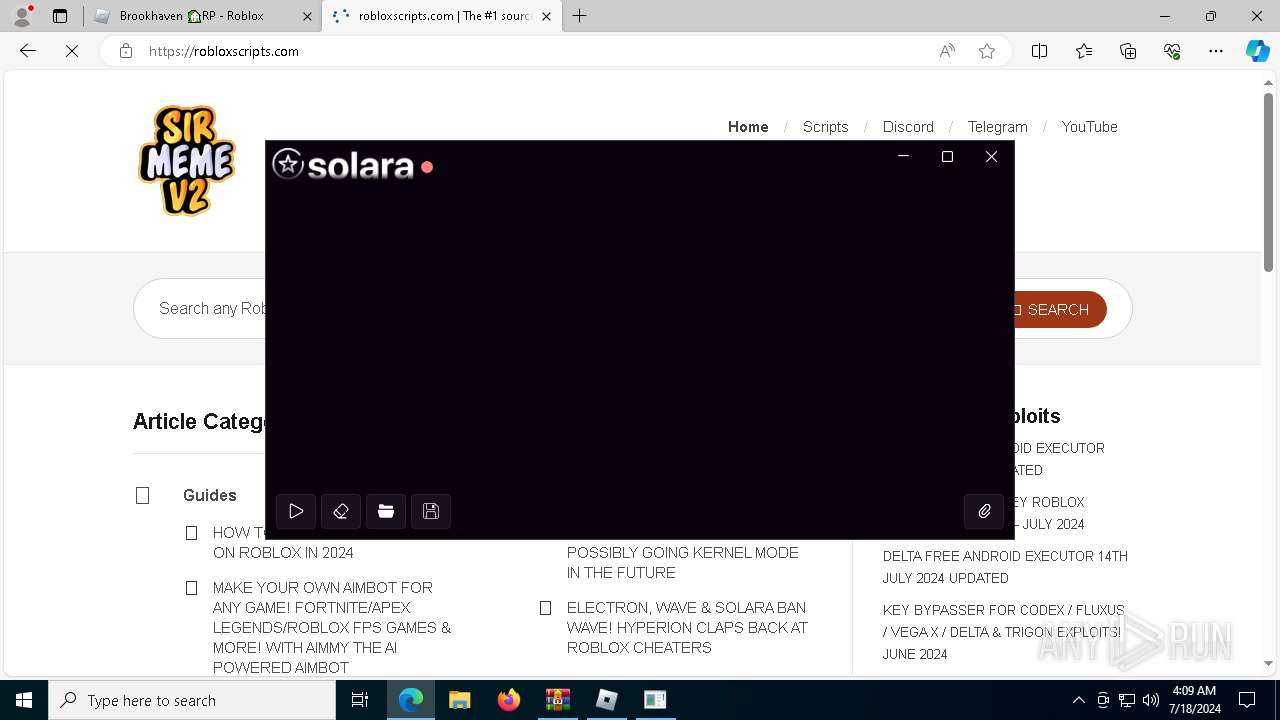Screen dimensions: 1280x720
Task: Close the Brookhaven RP tab
Action: (x=307, y=16)
